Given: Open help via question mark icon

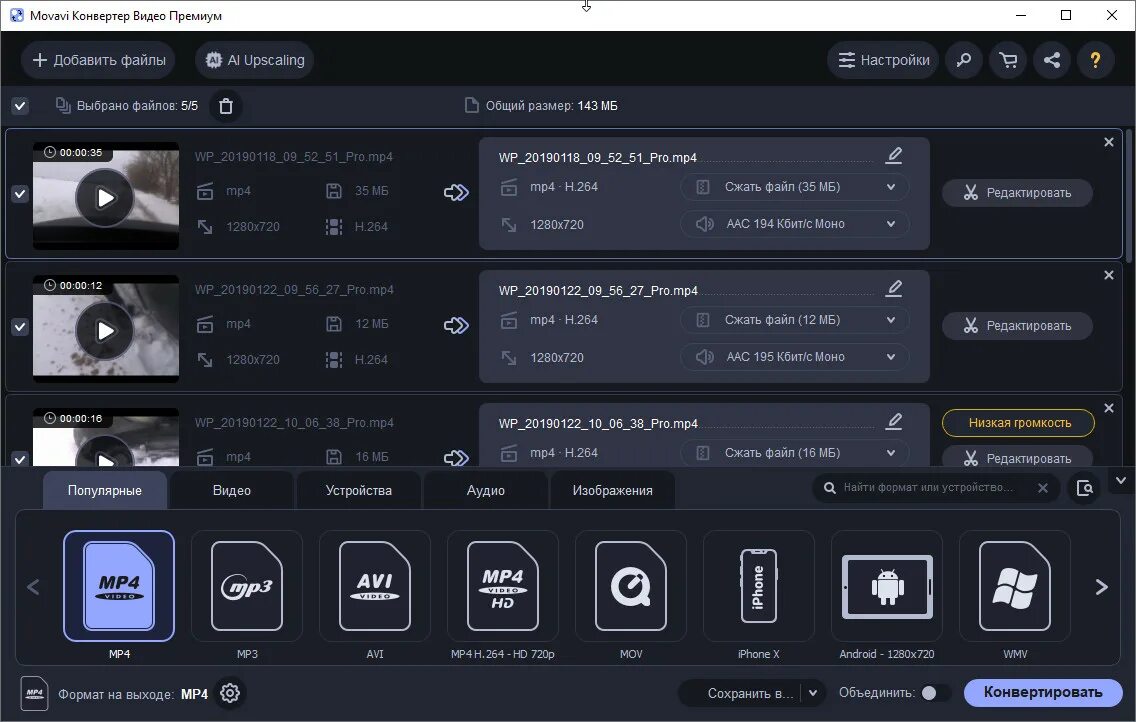Looking at the screenshot, I should (1096, 60).
